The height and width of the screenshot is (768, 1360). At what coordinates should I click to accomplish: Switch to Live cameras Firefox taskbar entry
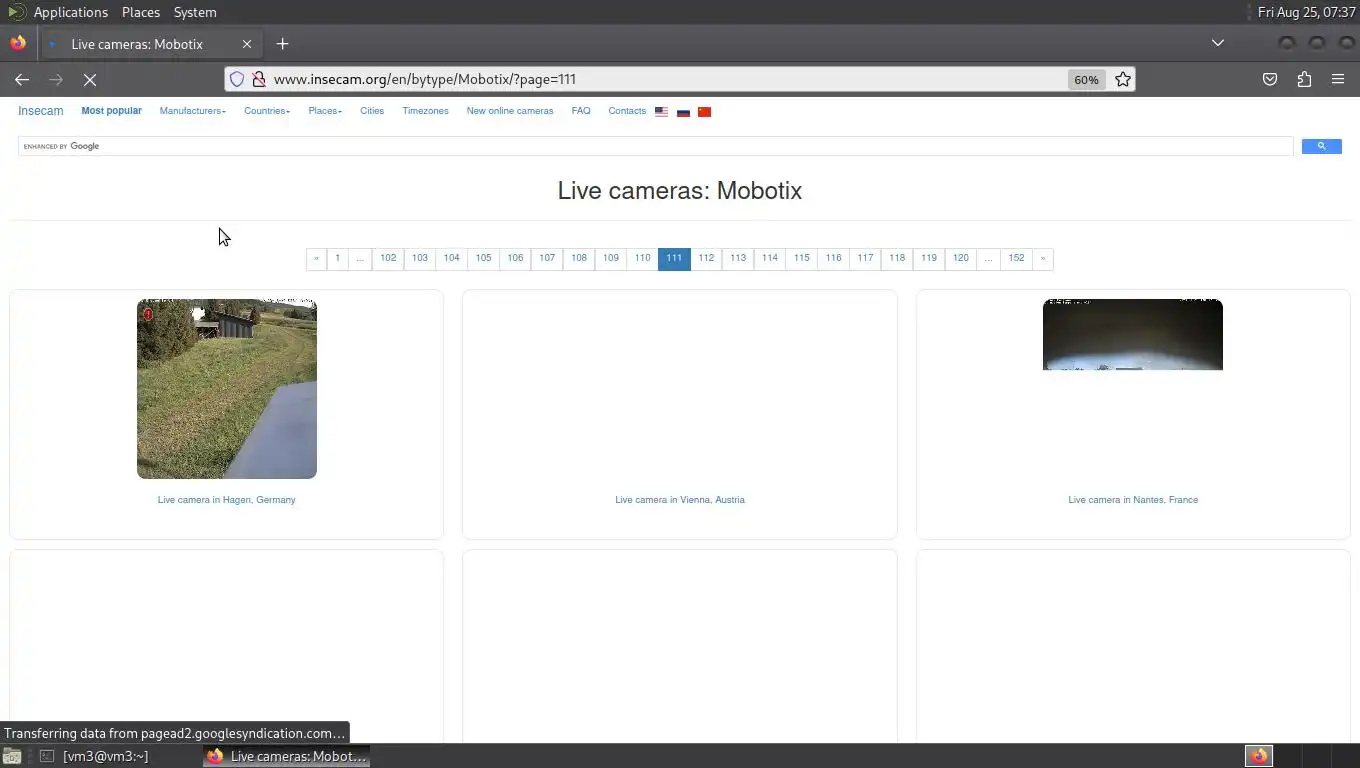(286, 756)
